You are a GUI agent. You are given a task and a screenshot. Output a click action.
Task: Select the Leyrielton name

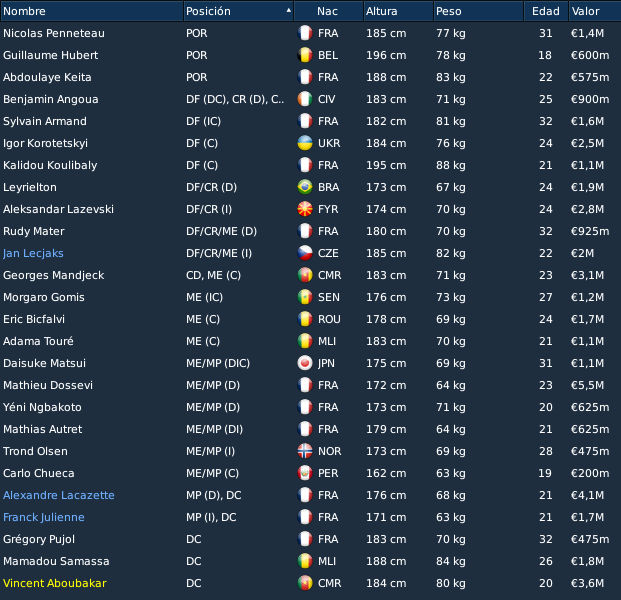point(30,187)
